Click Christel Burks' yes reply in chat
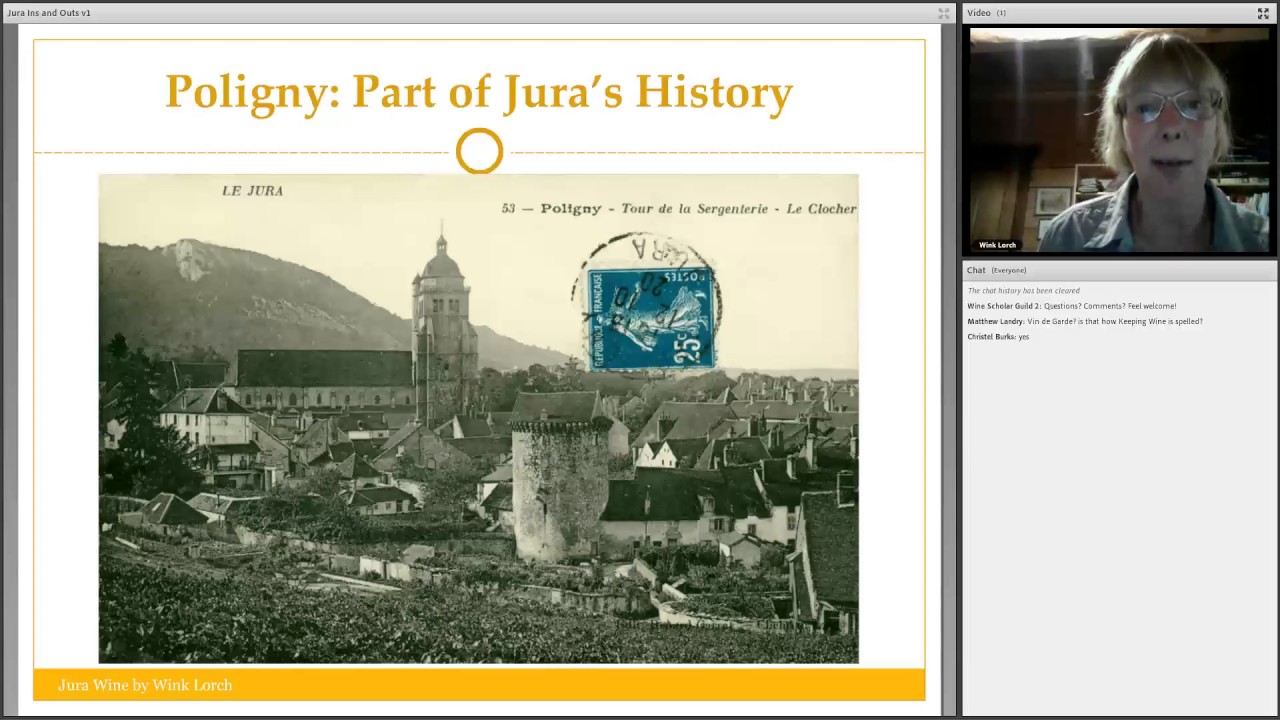The width and height of the screenshot is (1280, 720). [998, 337]
